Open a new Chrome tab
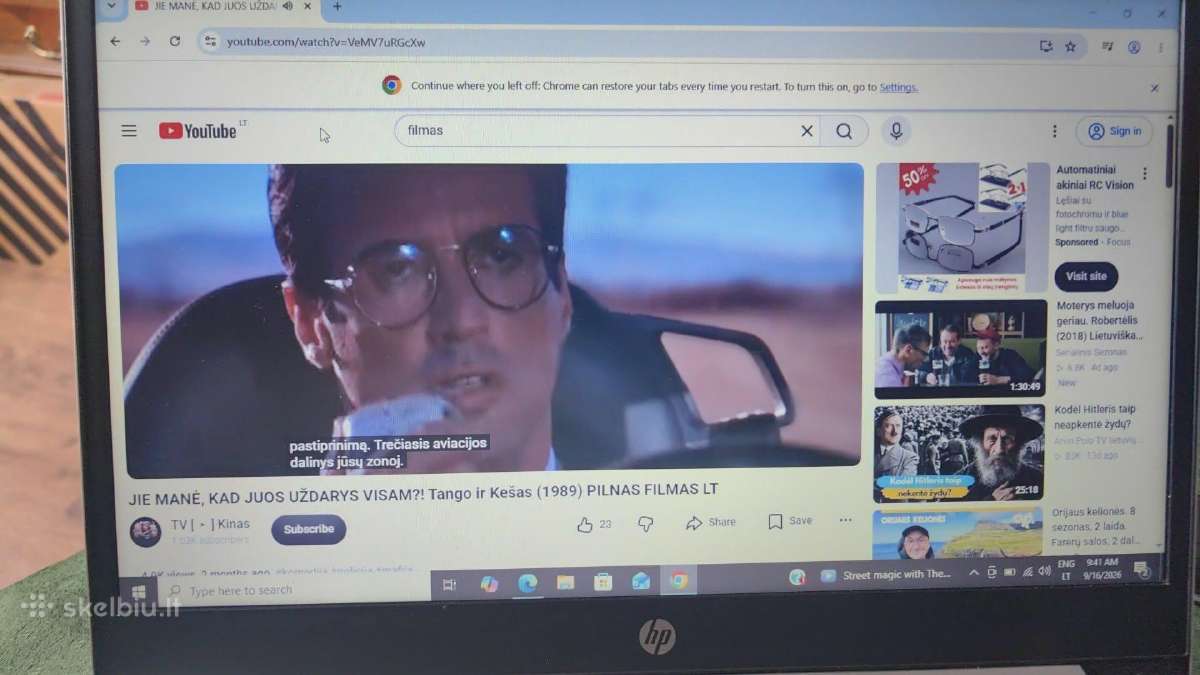This screenshot has width=1200, height=675. [337, 6]
